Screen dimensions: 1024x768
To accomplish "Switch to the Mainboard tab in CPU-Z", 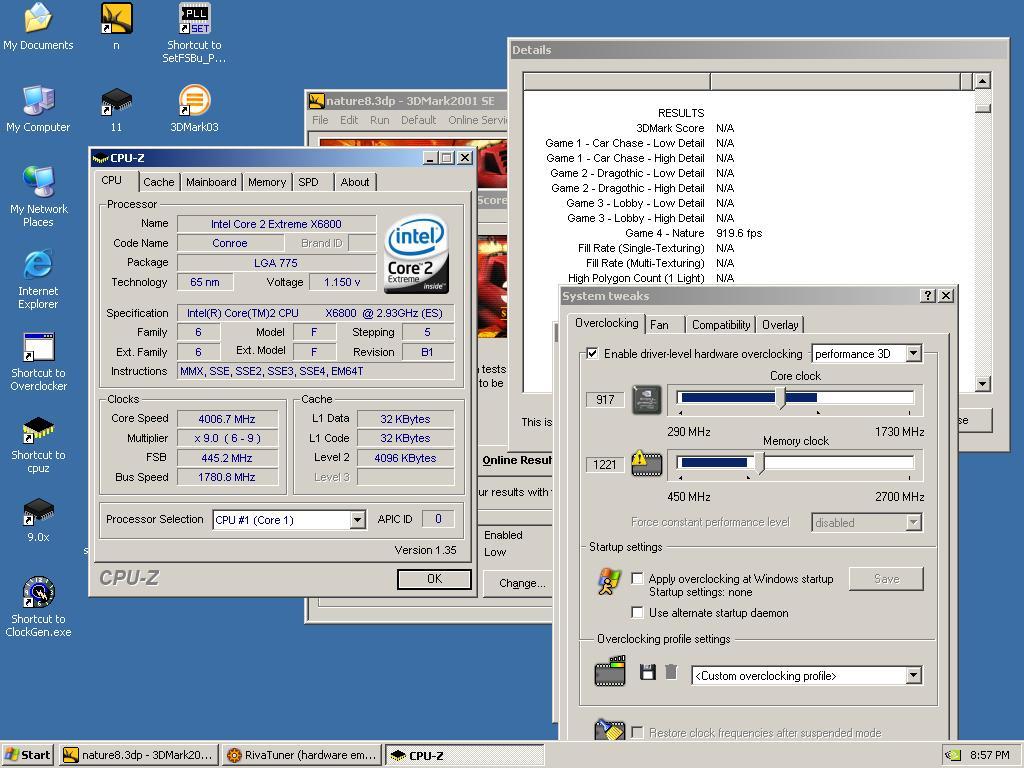I will pos(211,182).
